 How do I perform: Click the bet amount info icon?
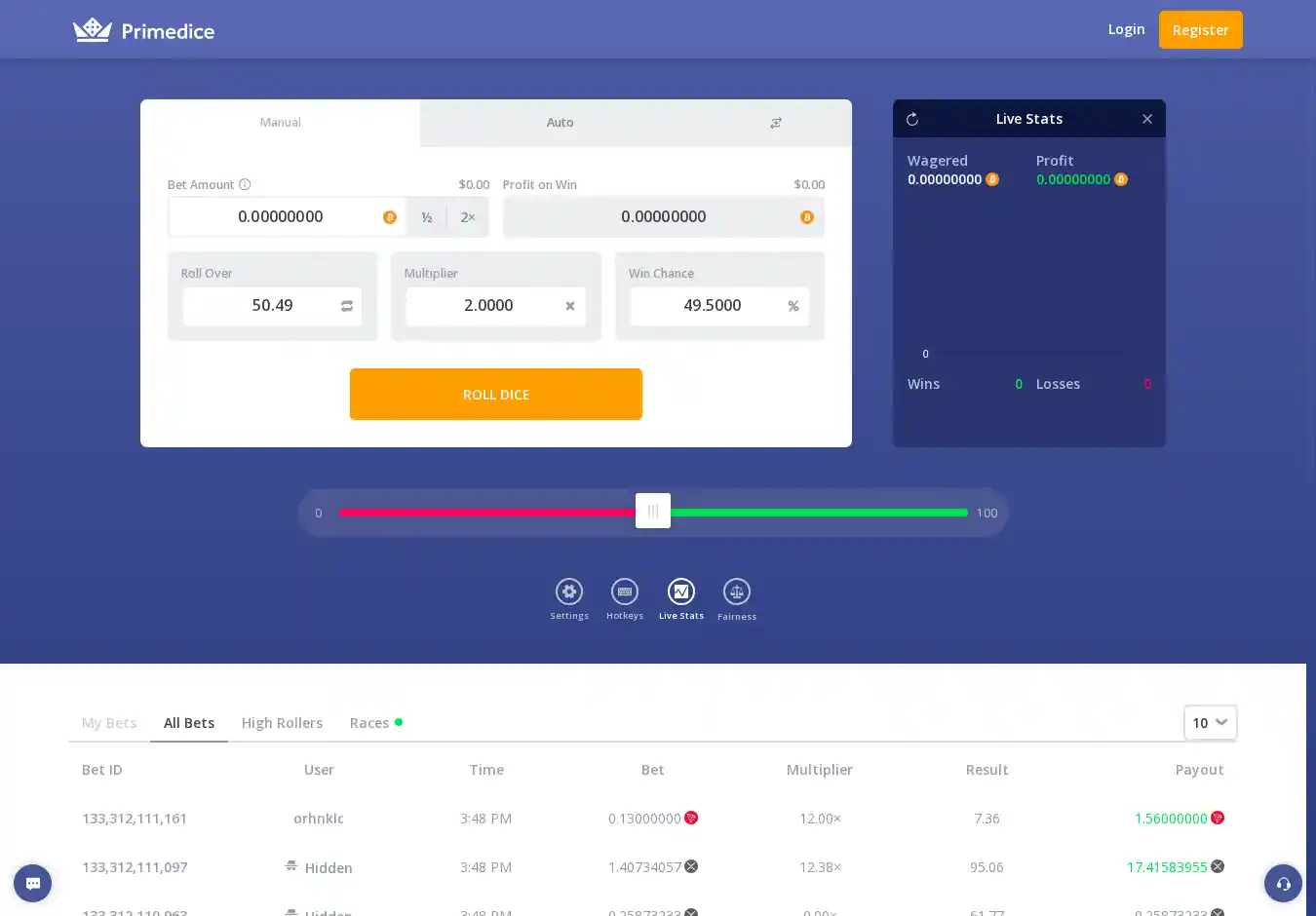click(245, 184)
